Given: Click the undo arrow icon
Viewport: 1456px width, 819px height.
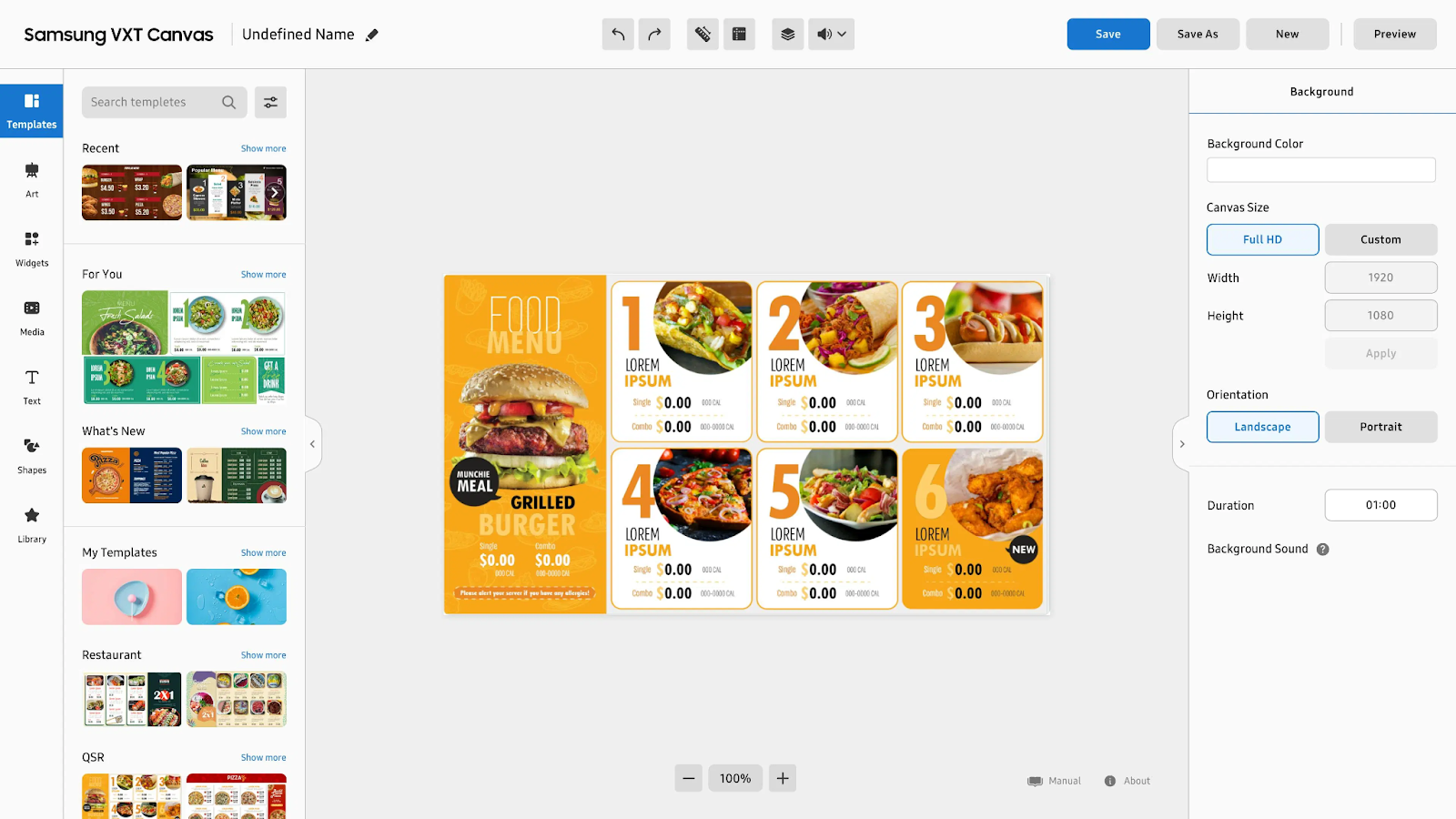Looking at the screenshot, I should coord(618,35).
